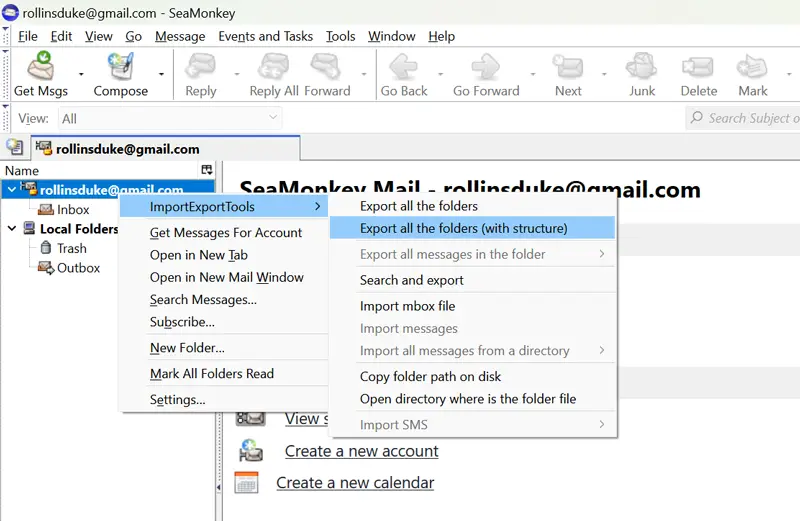Click the Create a new account link
The height and width of the screenshot is (521, 800).
tap(361, 451)
